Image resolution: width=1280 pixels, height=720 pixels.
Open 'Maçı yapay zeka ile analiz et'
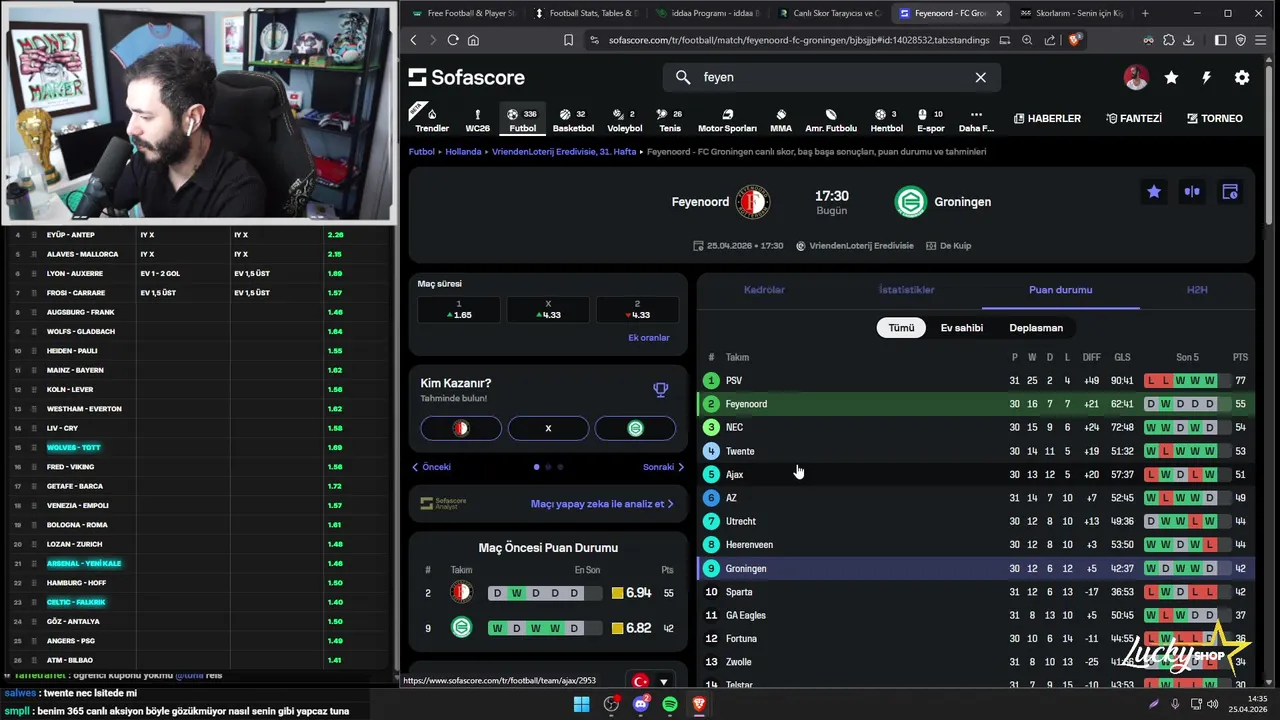pos(602,504)
